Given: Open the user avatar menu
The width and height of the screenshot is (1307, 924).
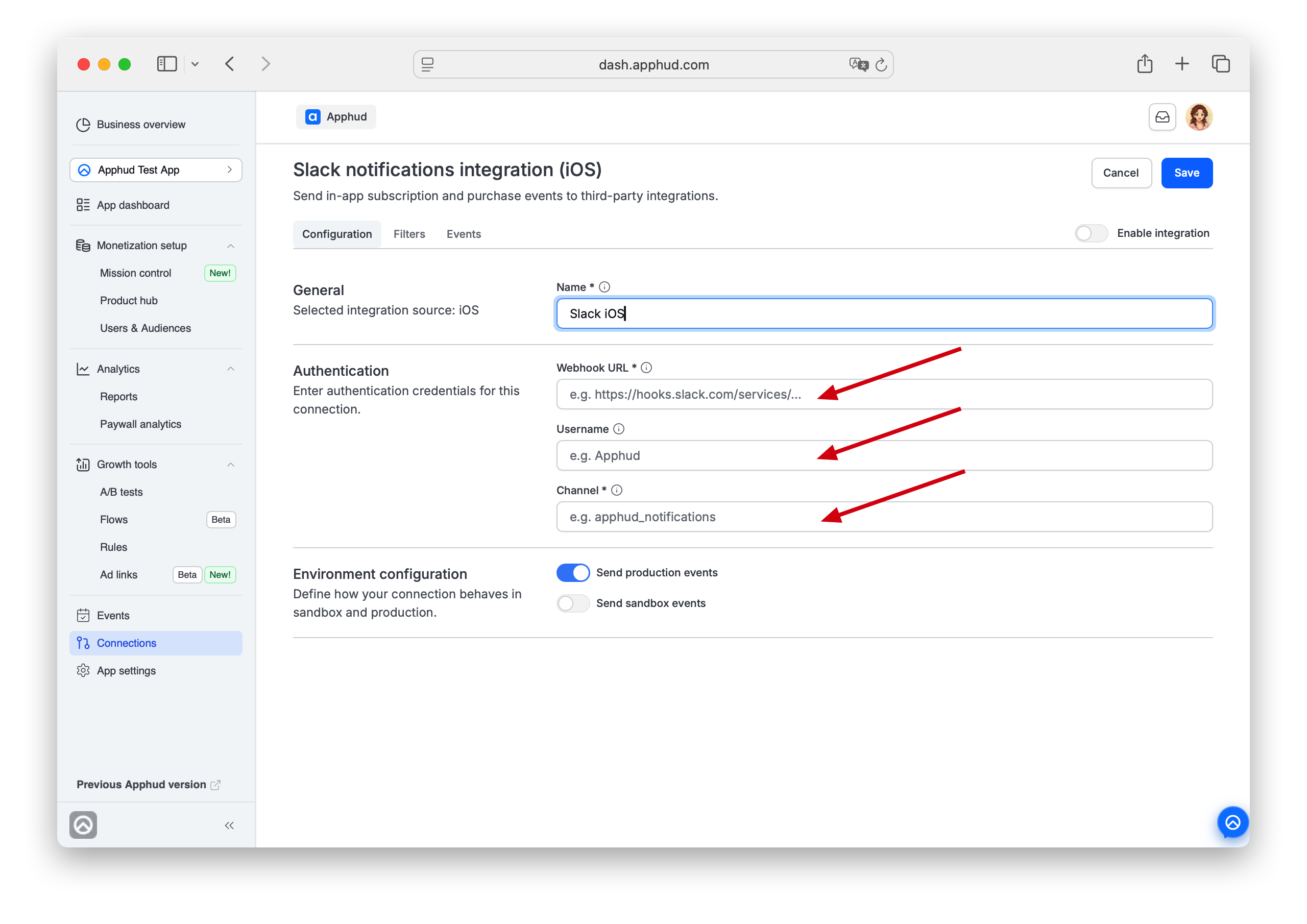Looking at the screenshot, I should click(1199, 117).
